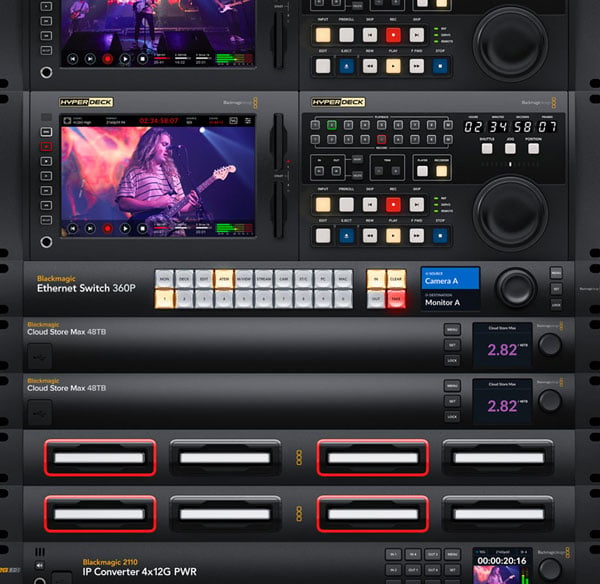The image size is (600, 584).
Task: Tap the 2.82 LCD on lower Cloud Store Max
Action: tap(502, 401)
